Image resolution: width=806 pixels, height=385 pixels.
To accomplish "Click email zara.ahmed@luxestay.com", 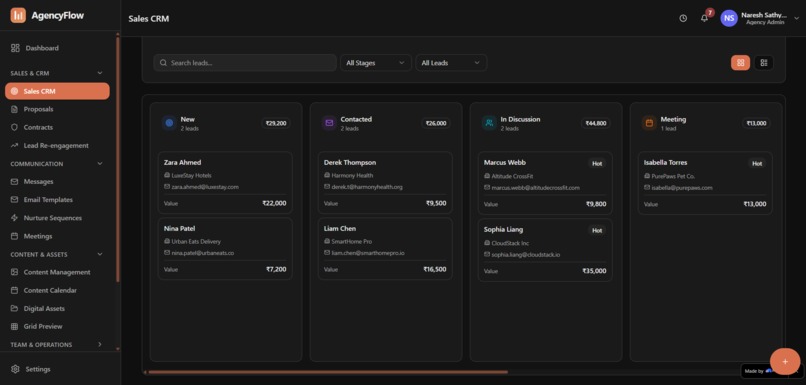I will (205, 187).
